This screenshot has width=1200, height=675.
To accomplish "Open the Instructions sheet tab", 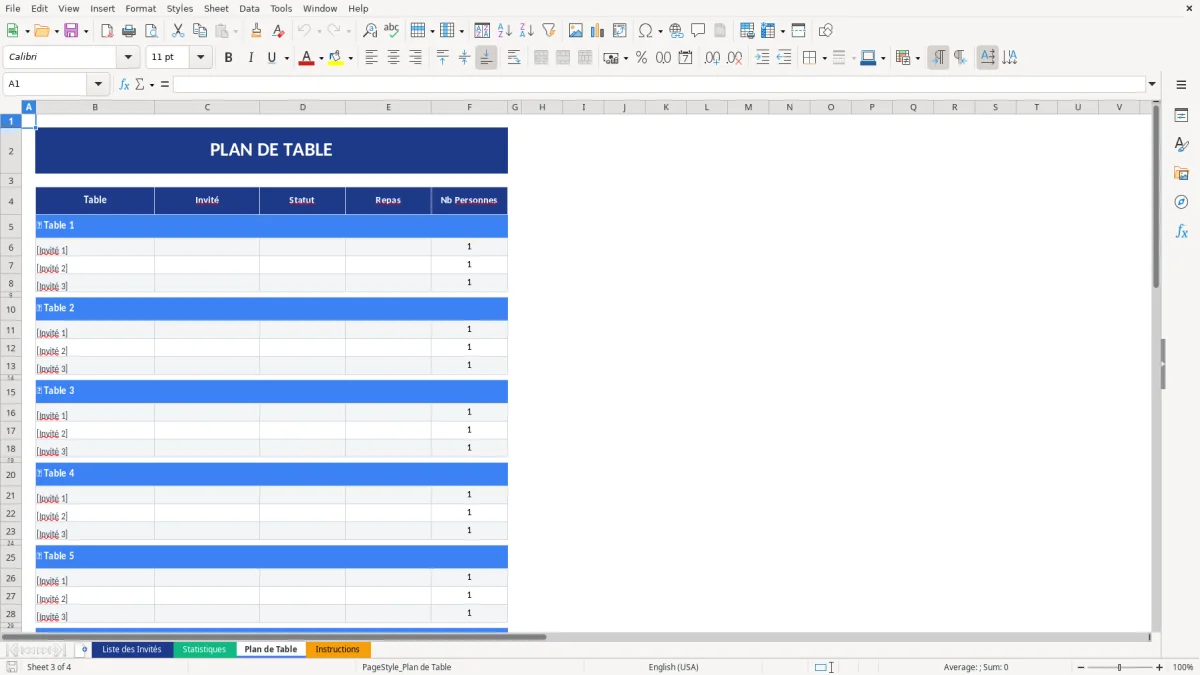I will [x=339, y=649].
